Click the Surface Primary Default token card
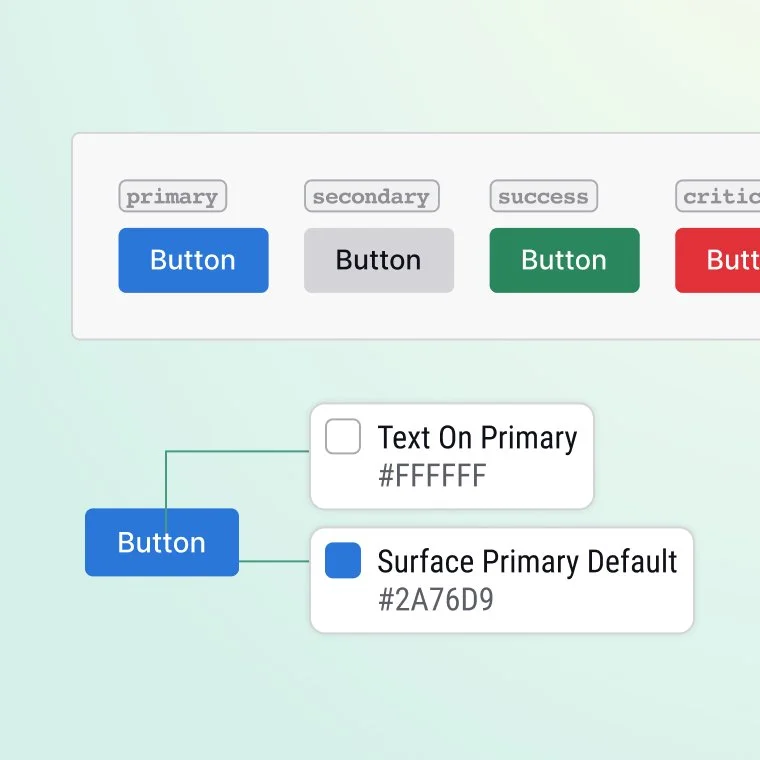760x760 pixels. [x=502, y=580]
